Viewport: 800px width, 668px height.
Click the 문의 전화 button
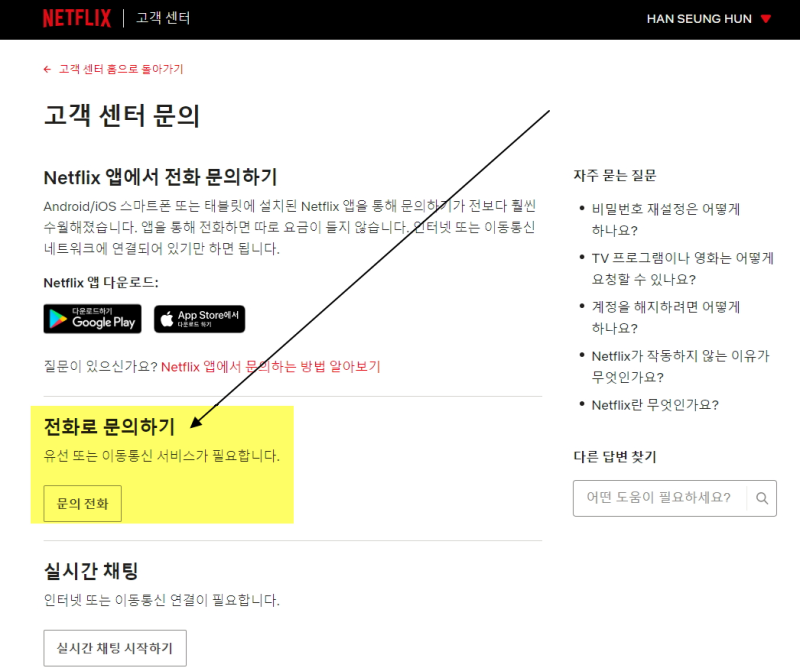tap(83, 504)
